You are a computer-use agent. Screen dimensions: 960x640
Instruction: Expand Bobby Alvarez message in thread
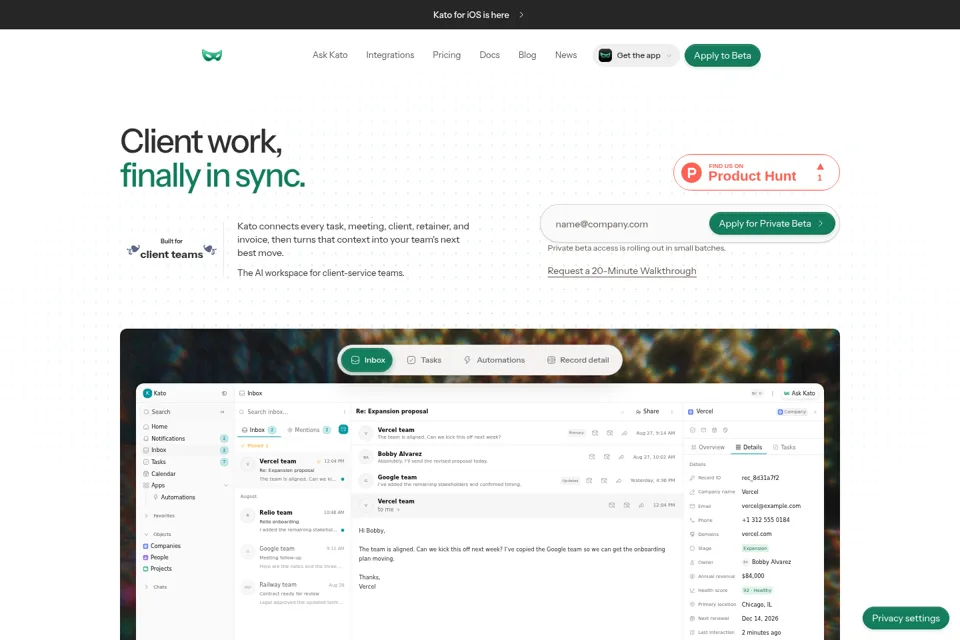point(517,457)
